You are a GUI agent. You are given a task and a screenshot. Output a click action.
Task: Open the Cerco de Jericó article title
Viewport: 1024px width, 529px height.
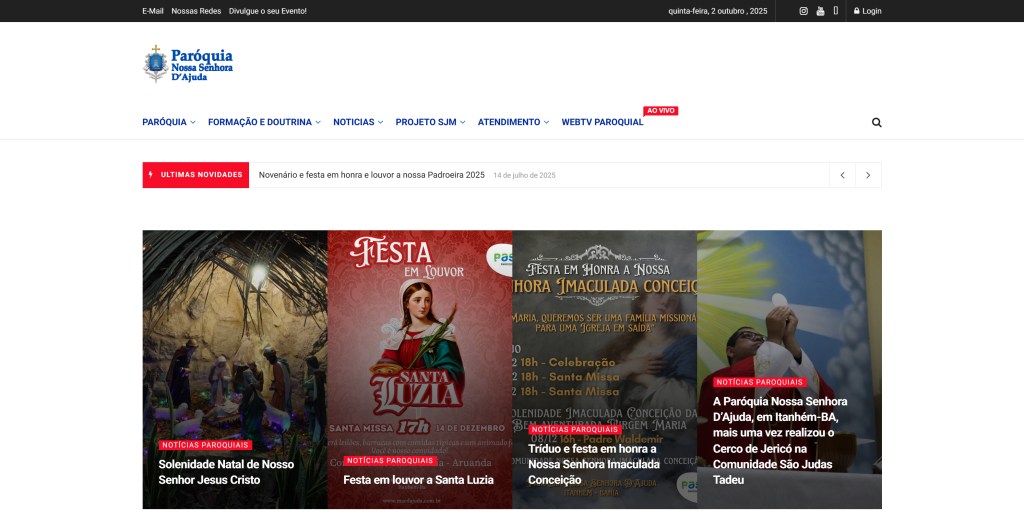click(780, 440)
